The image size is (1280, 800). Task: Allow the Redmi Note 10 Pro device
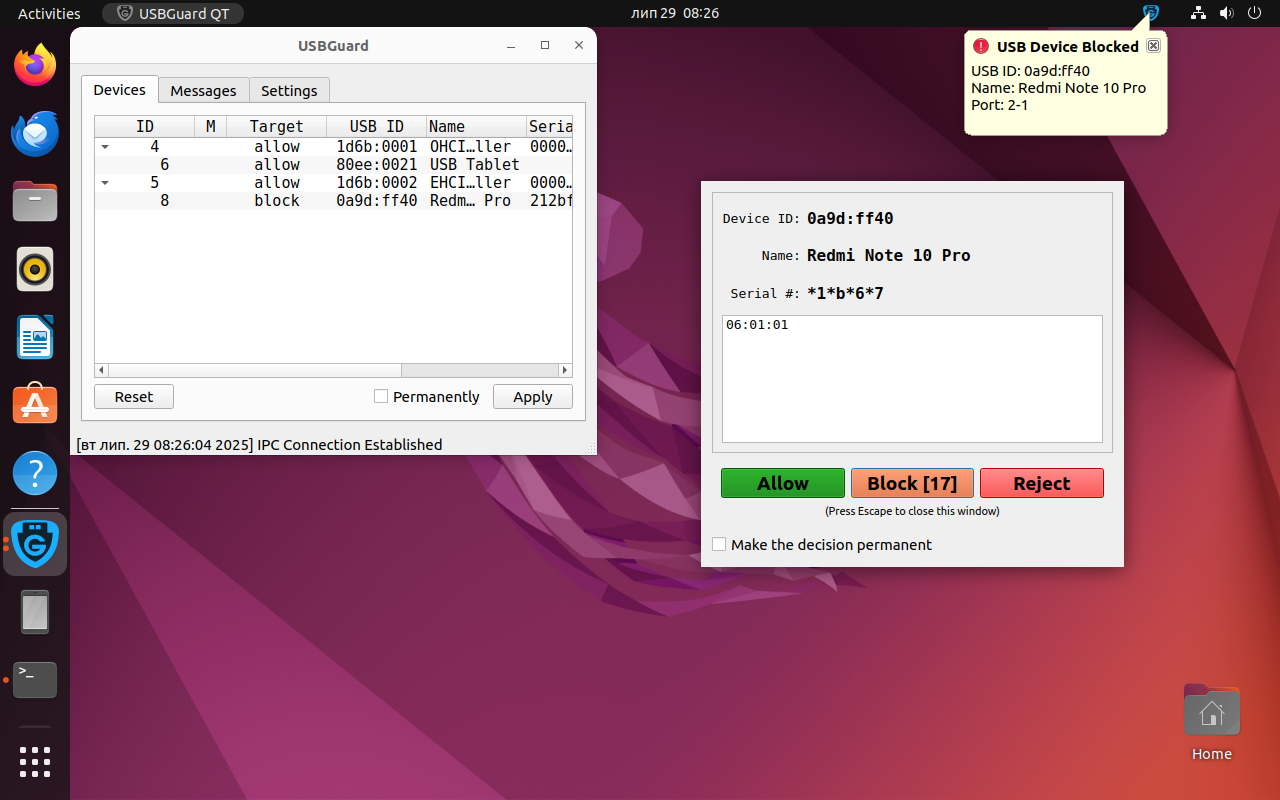783,483
